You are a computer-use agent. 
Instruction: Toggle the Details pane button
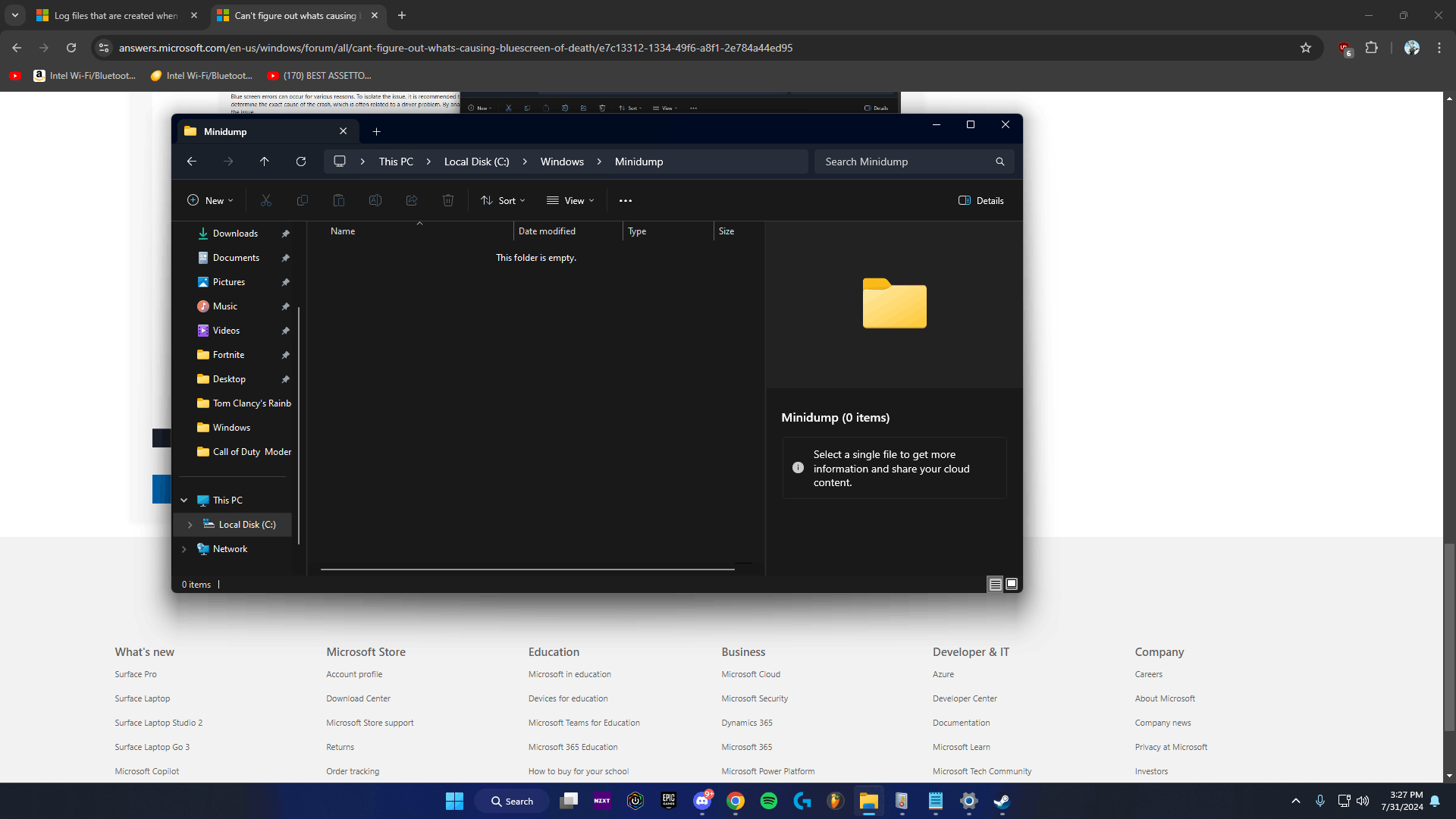981,201
